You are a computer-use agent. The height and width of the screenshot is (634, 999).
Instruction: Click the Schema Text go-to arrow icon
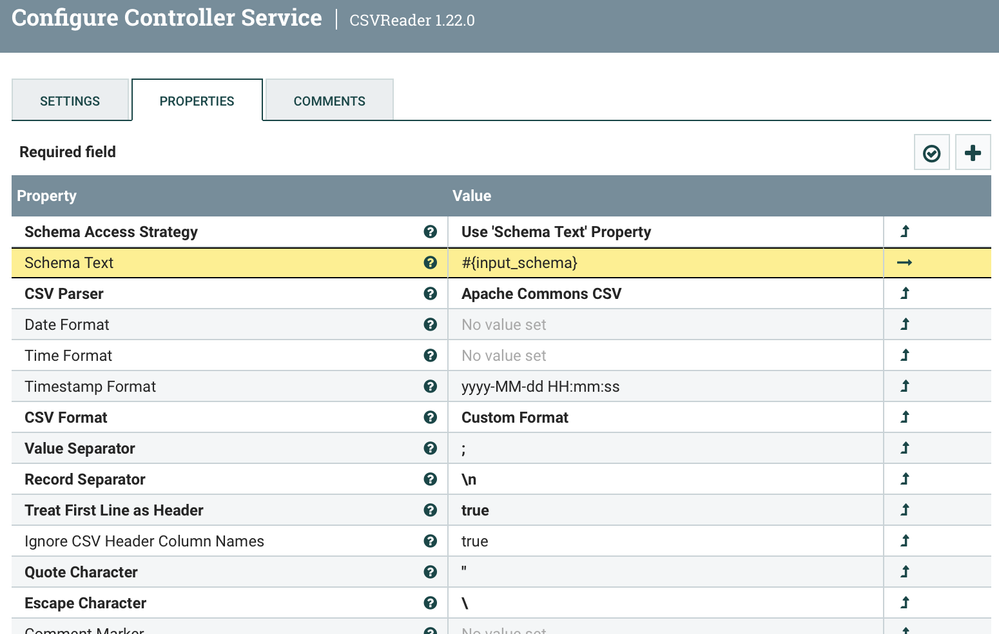904,263
